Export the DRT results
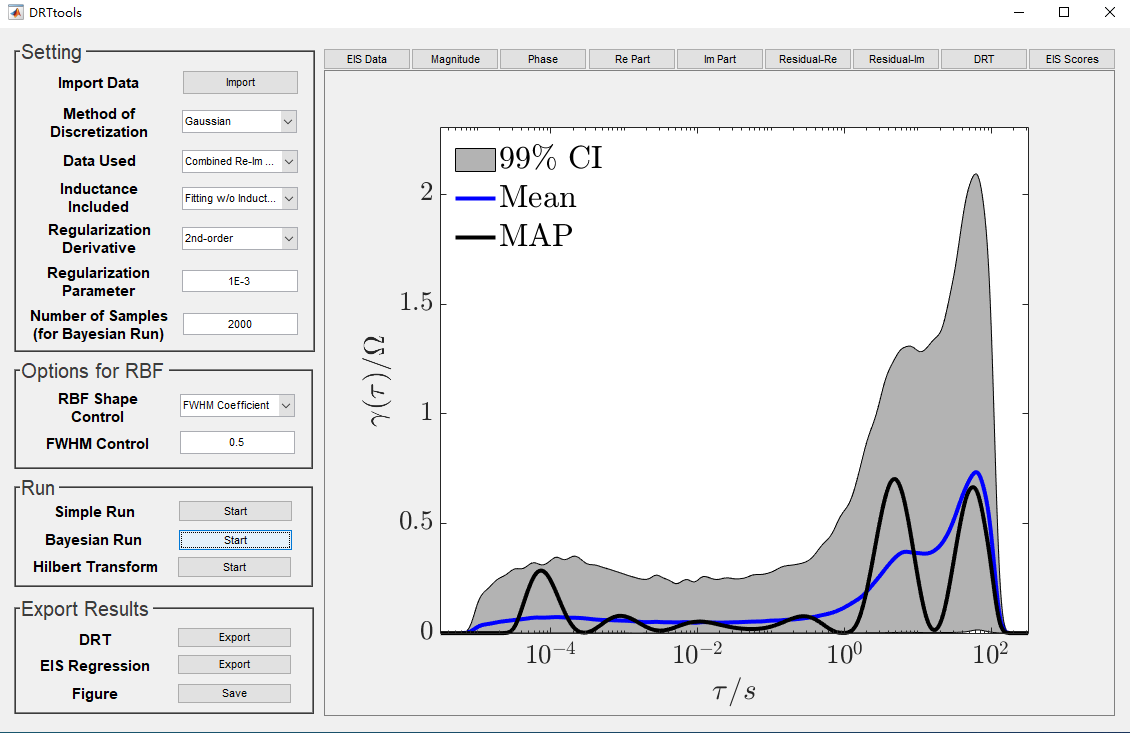This screenshot has height=733, width=1130. [x=234, y=637]
